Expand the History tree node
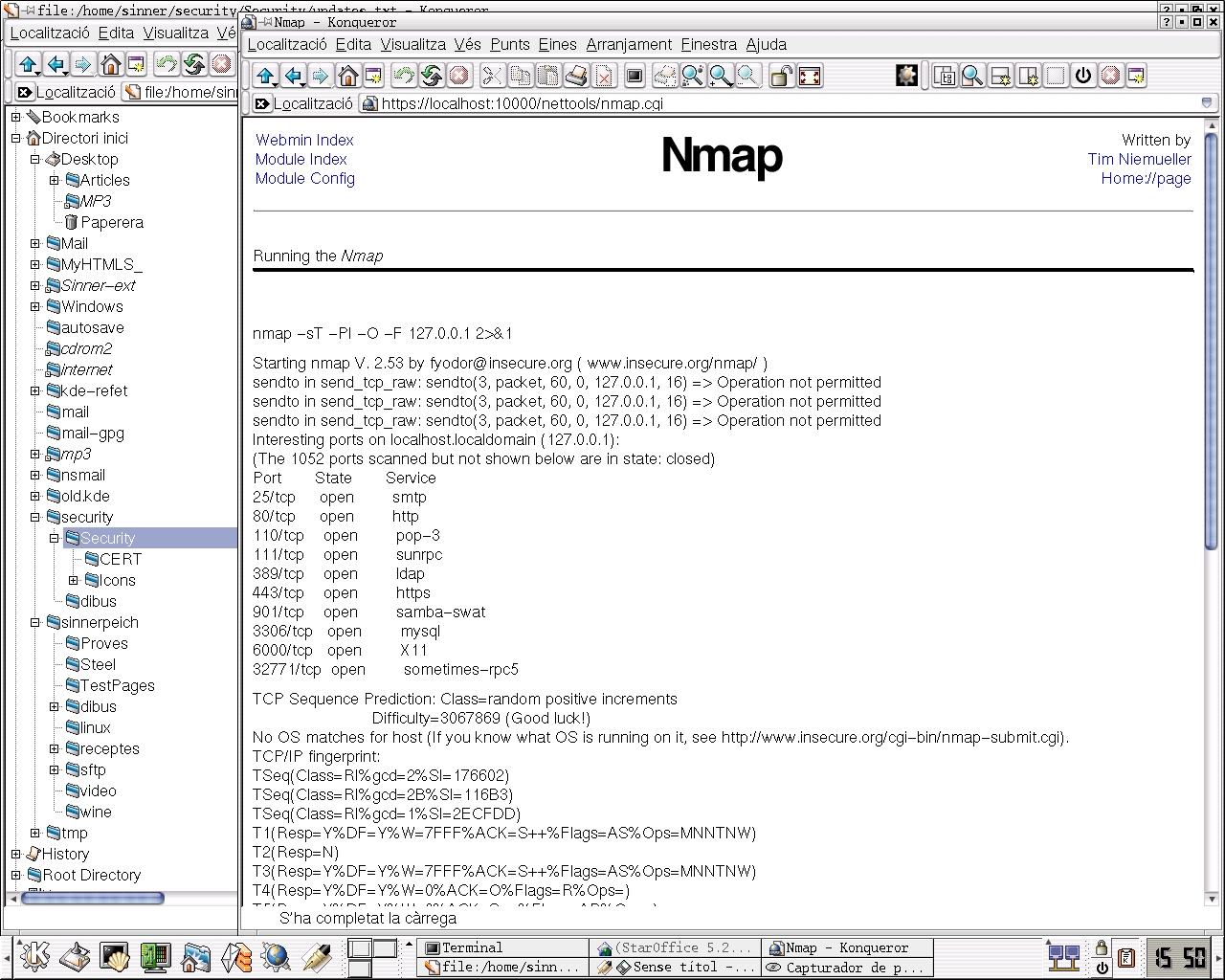Image resolution: width=1225 pixels, height=980 pixels. 15,854
